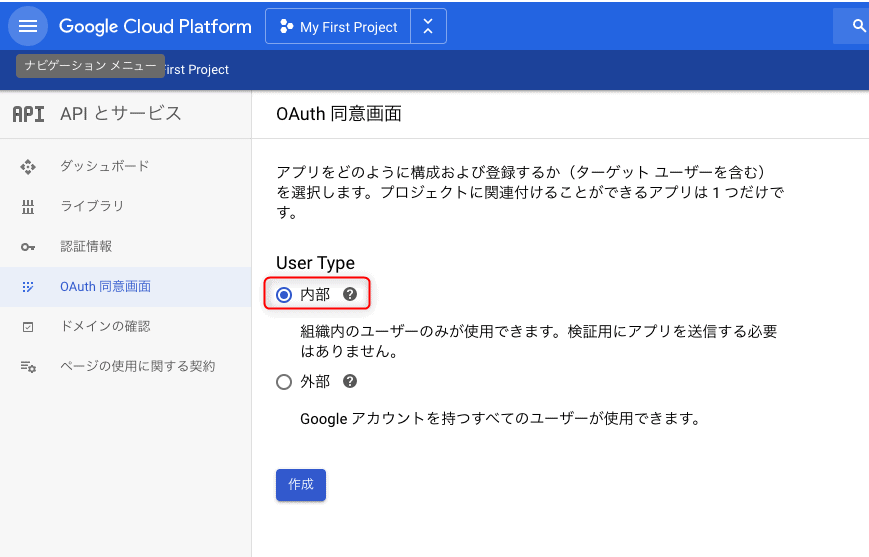
Task: Click the dashboard icon in sidebar
Action: 28,166
